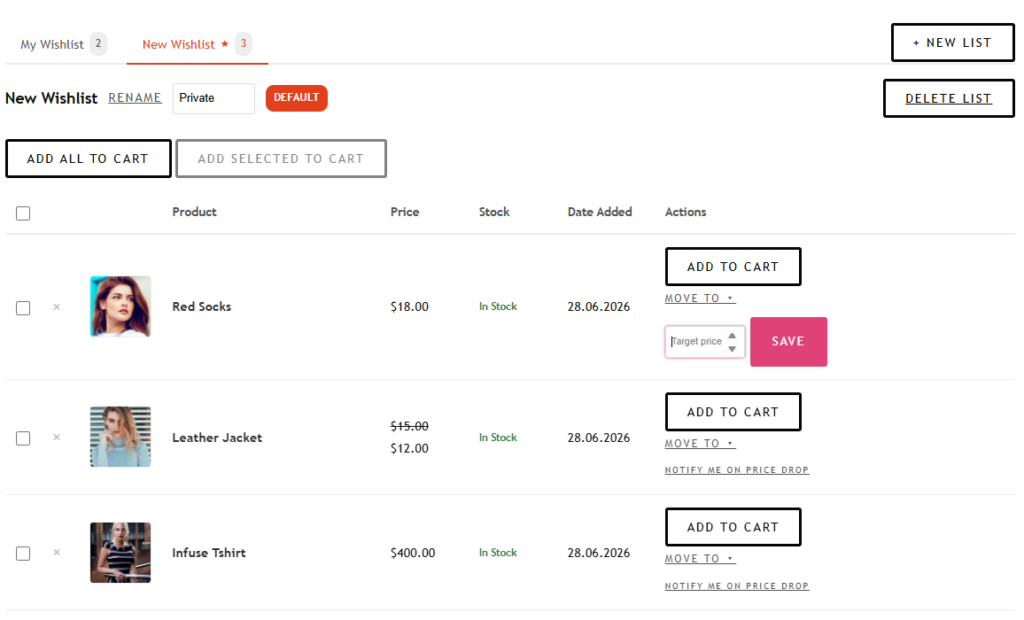
Task: Tick the select-all checkbox in header
Action: coord(23,214)
